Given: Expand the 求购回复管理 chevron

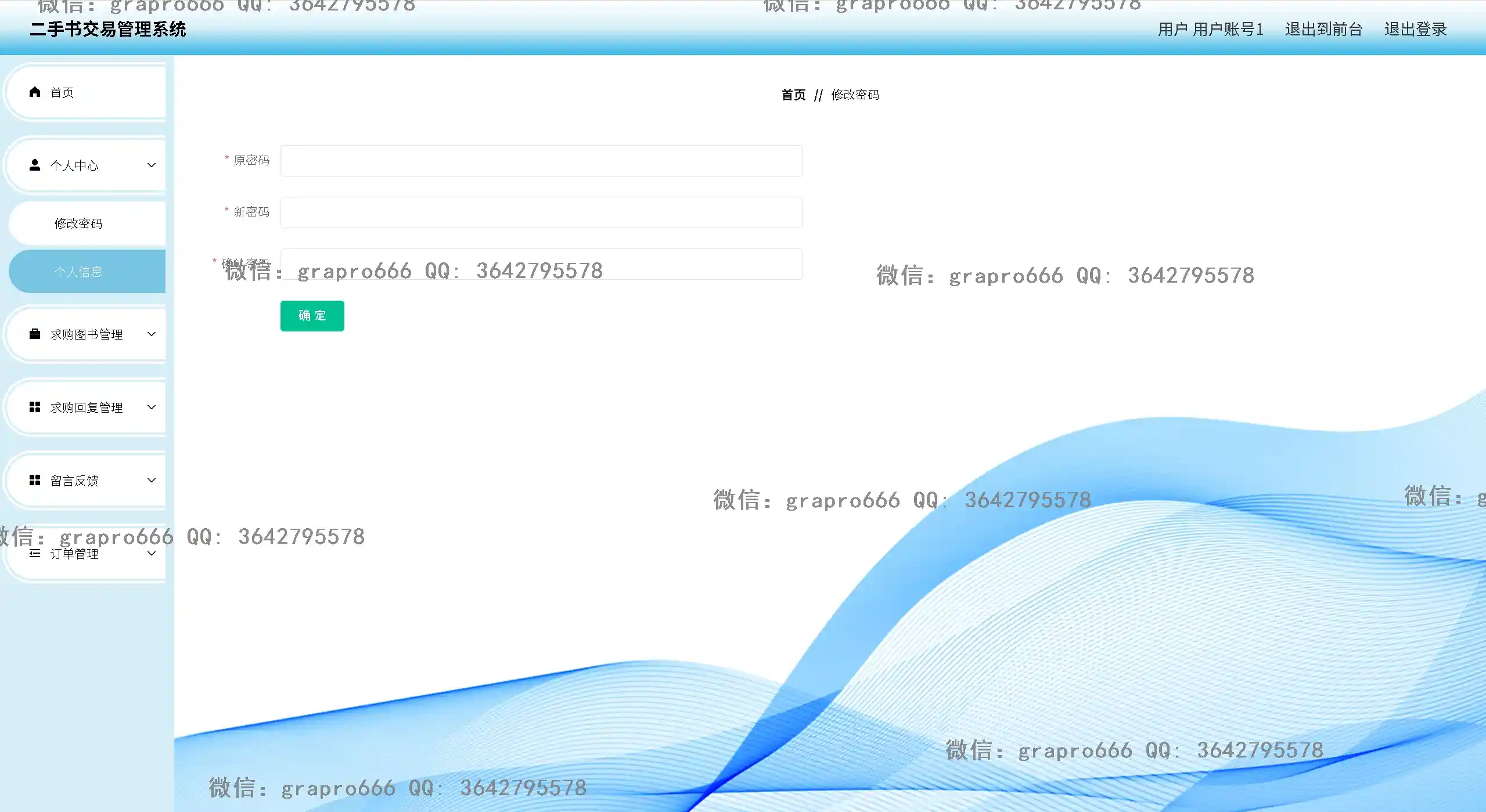Looking at the screenshot, I should point(152,407).
